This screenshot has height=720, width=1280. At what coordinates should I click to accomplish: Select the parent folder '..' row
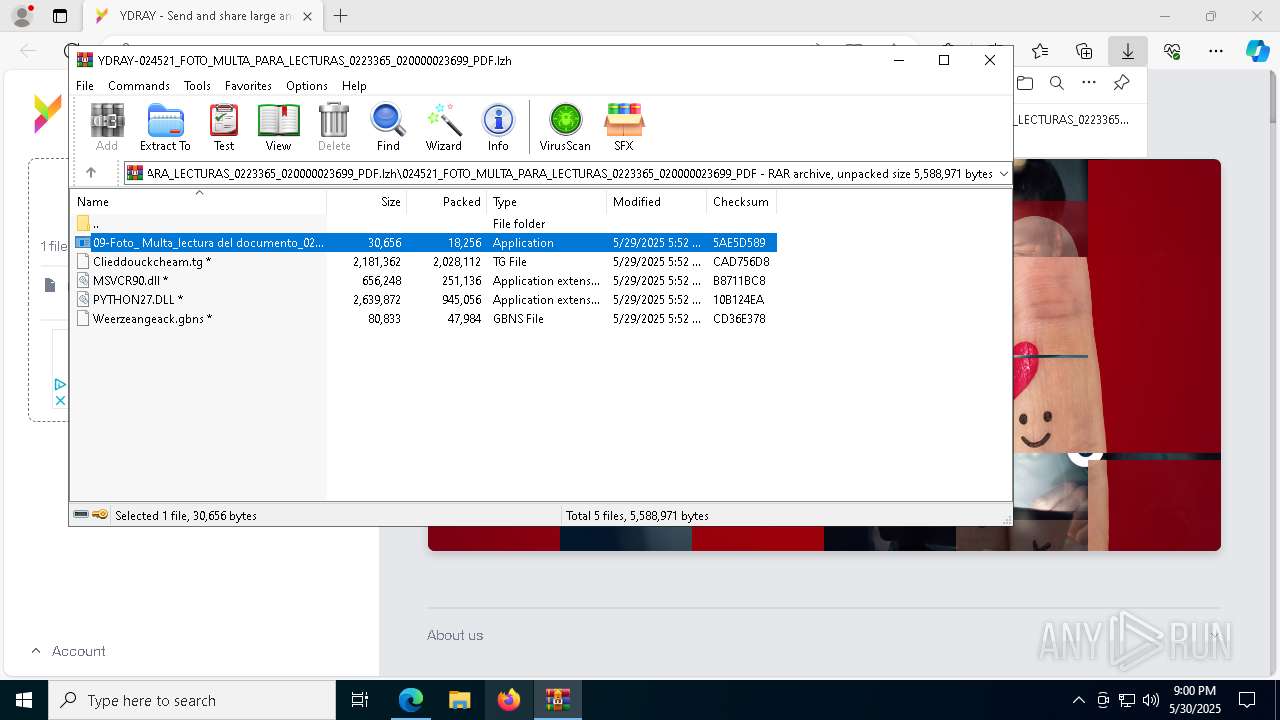click(x=424, y=224)
